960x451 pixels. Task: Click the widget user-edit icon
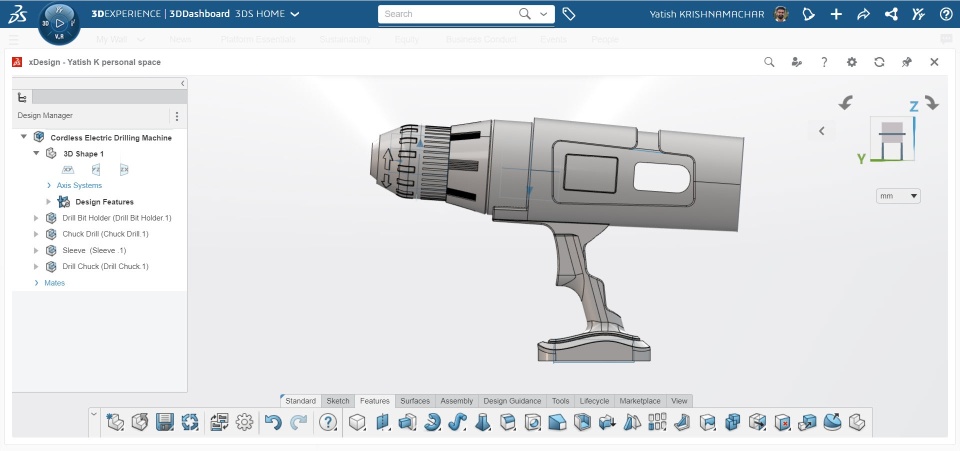[x=797, y=62]
